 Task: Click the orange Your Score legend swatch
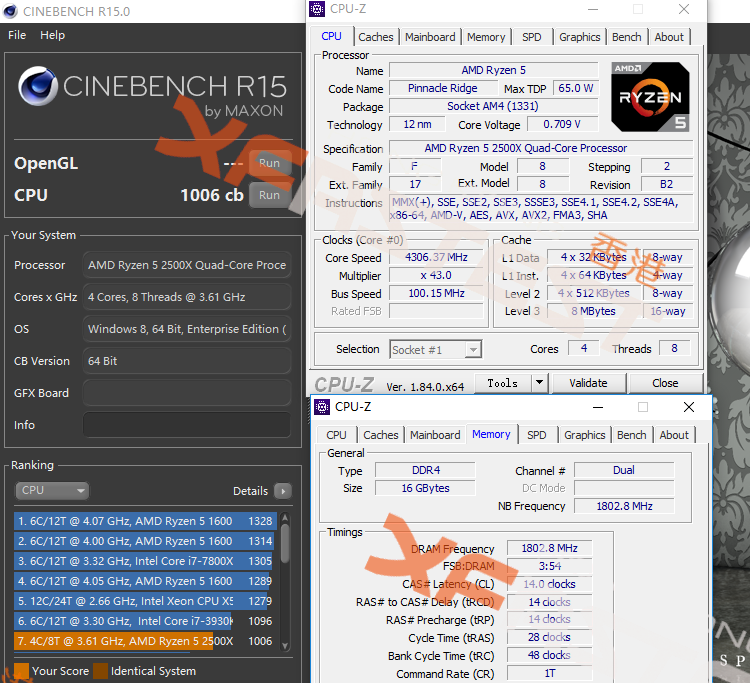pyautogui.click(x=22, y=671)
